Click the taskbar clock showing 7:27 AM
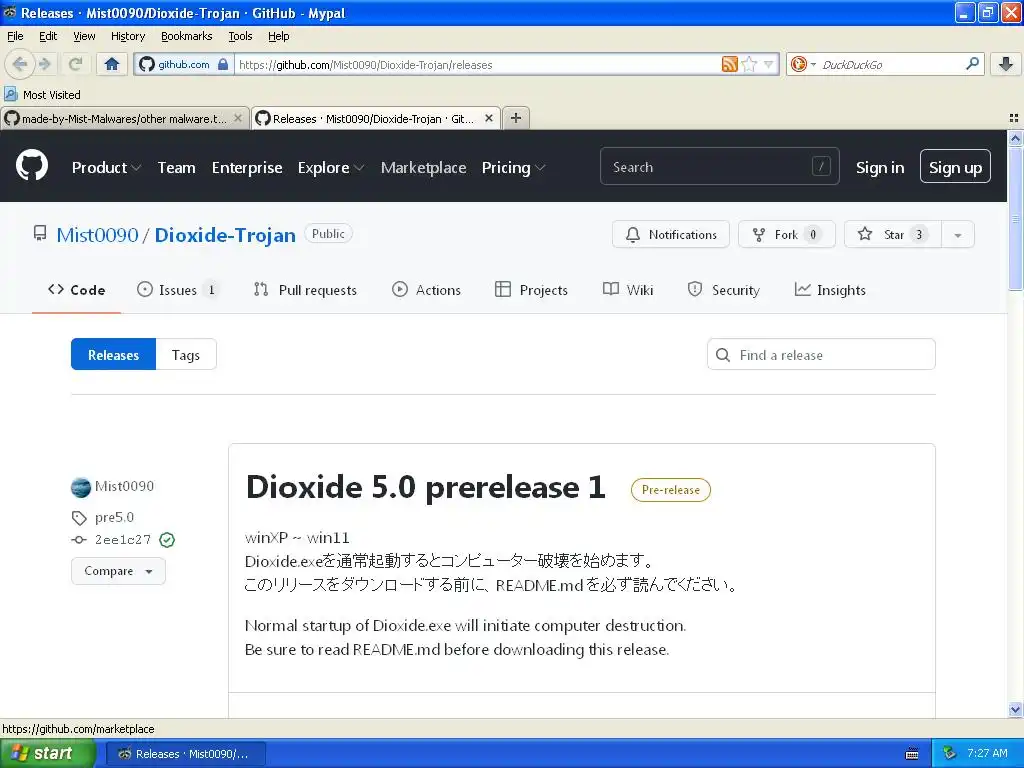Viewport: 1024px width, 768px height. [x=987, y=753]
